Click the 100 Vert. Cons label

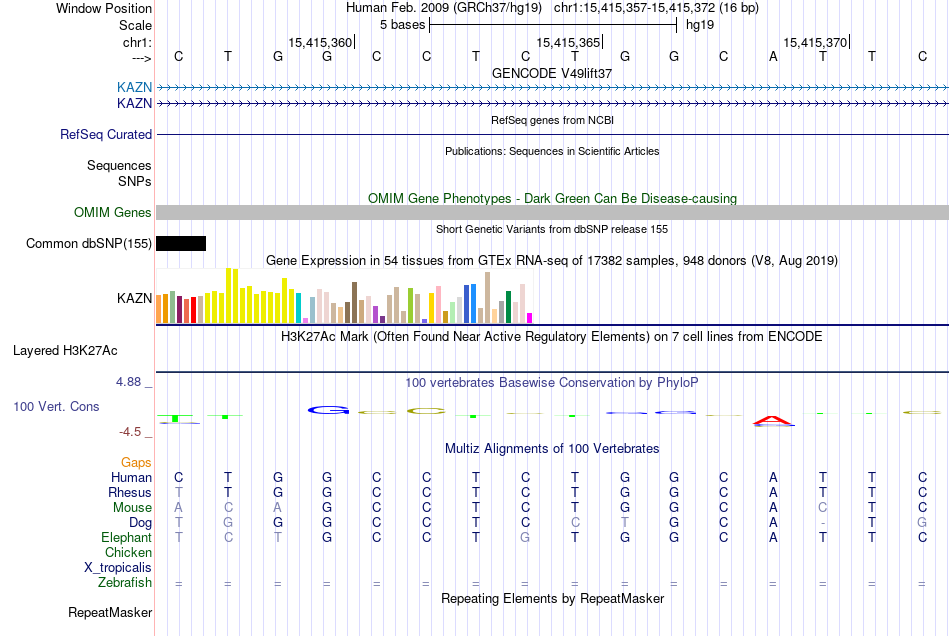(56, 406)
